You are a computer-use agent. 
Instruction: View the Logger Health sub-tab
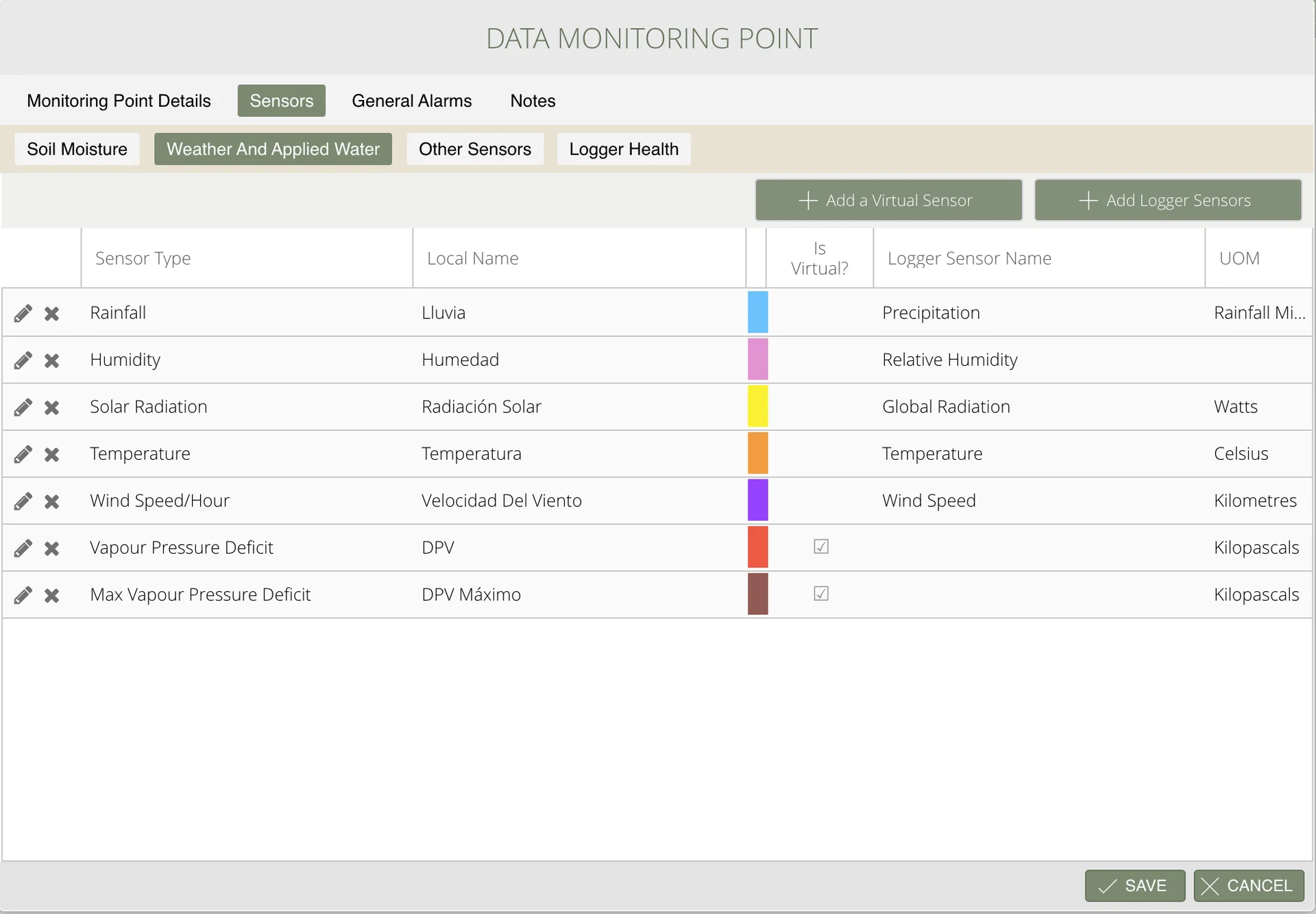[x=624, y=149]
